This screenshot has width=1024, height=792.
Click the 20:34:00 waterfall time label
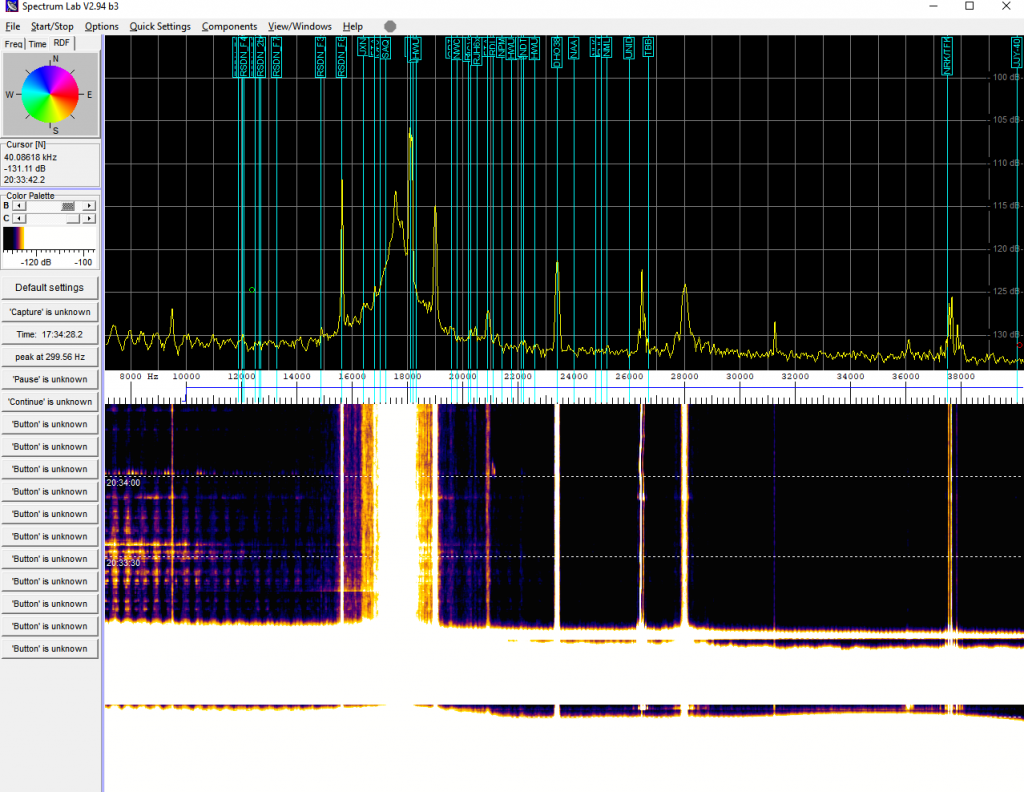(x=123, y=483)
